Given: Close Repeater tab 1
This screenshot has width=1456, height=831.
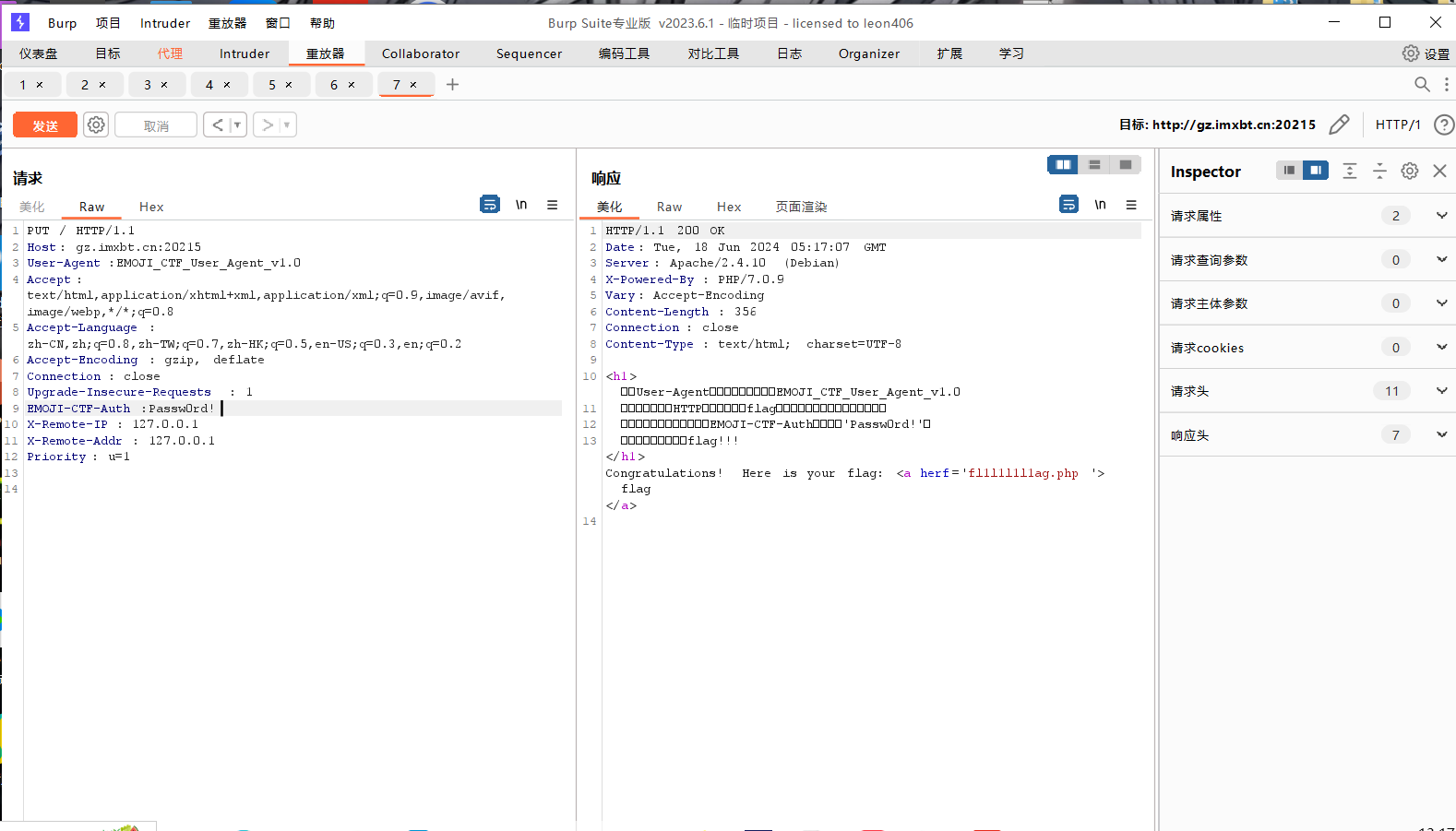Looking at the screenshot, I should tap(40, 85).
